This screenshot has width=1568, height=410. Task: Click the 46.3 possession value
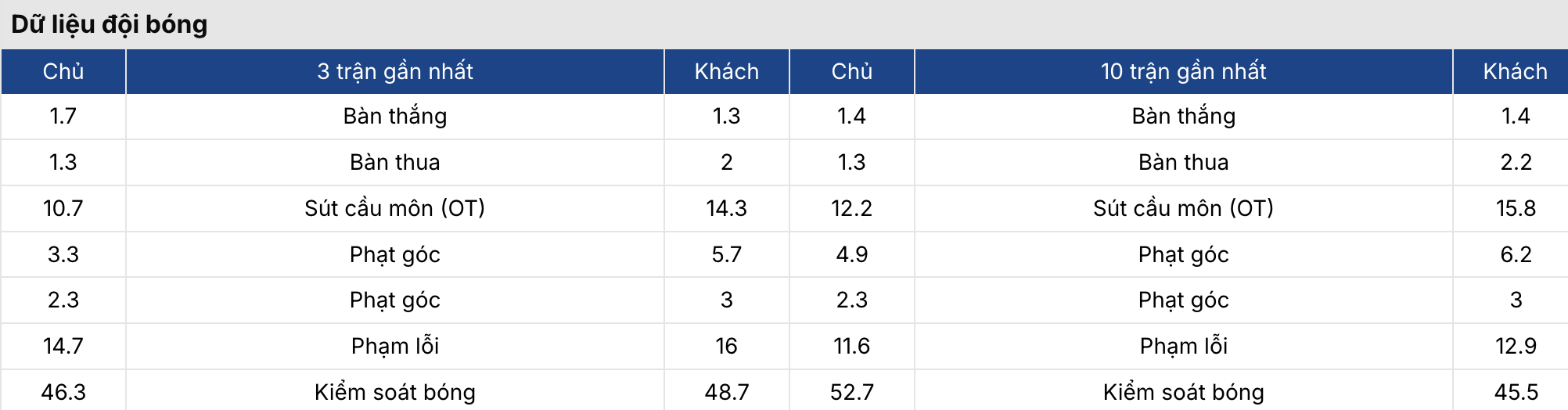click(x=63, y=391)
